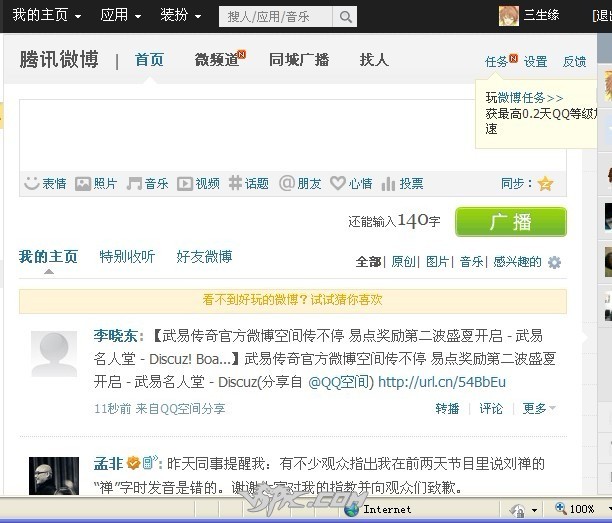Open the 设置 link
The width and height of the screenshot is (612, 523).
click(x=536, y=62)
